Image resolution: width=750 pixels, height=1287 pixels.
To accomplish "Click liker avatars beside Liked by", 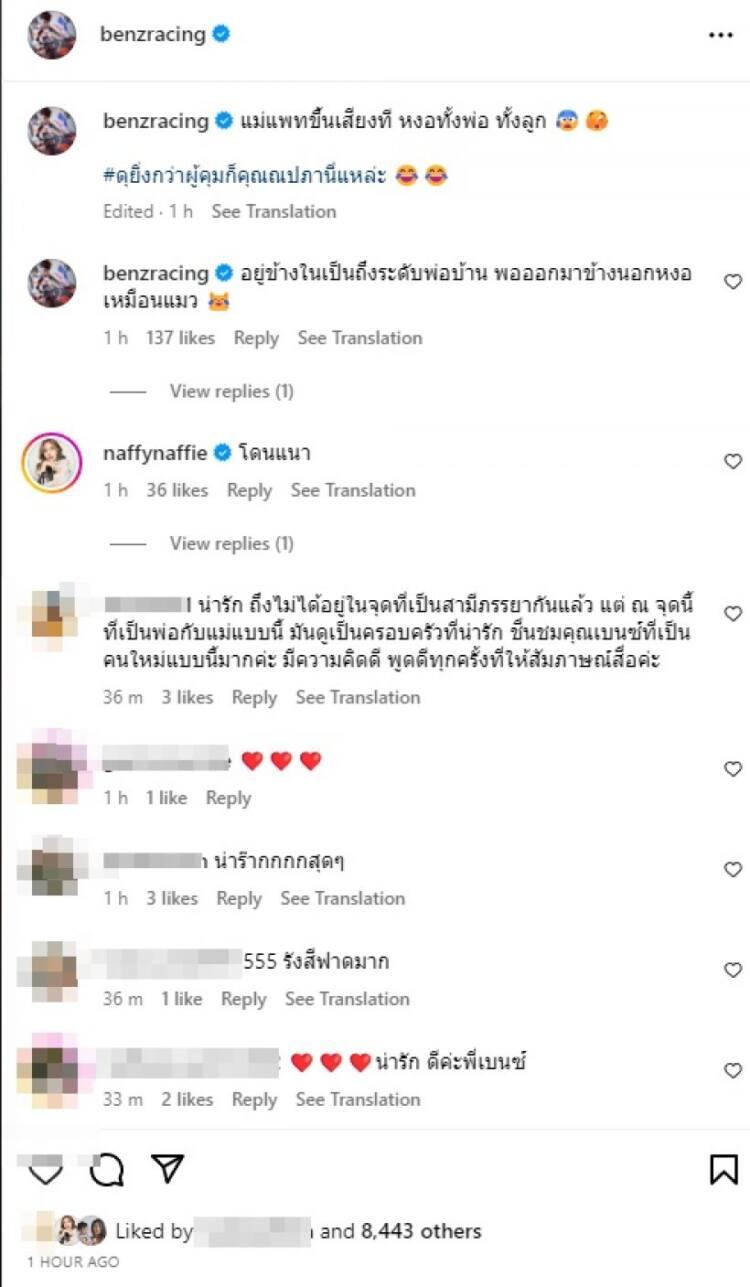I will tap(80, 1230).
